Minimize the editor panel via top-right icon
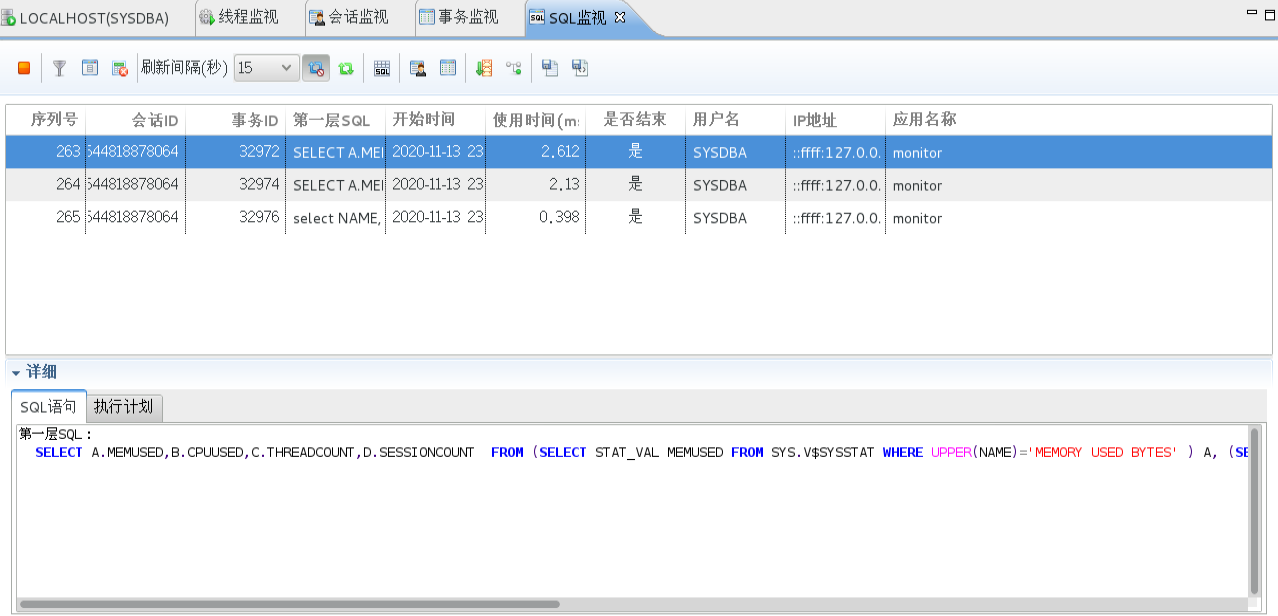The width and height of the screenshot is (1278, 616). 1252,12
